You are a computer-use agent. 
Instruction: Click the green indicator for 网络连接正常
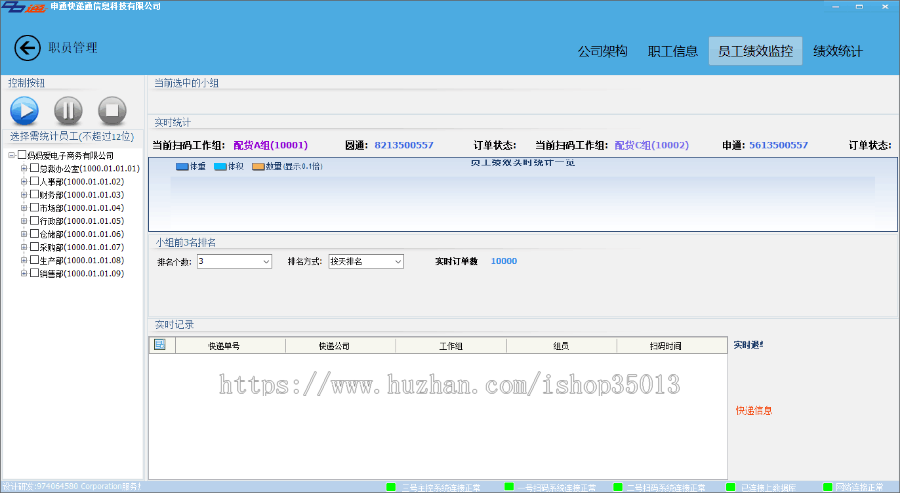[827, 487]
